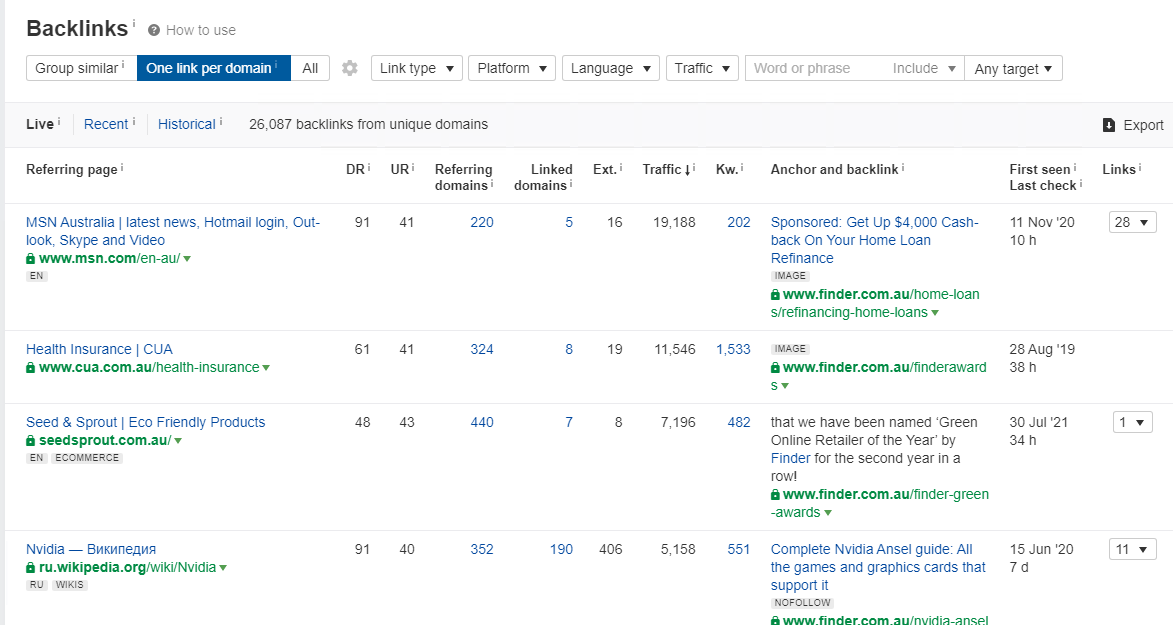
Task: Click the info icon beside Kw. column header
Action: click(x=742, y=168)
